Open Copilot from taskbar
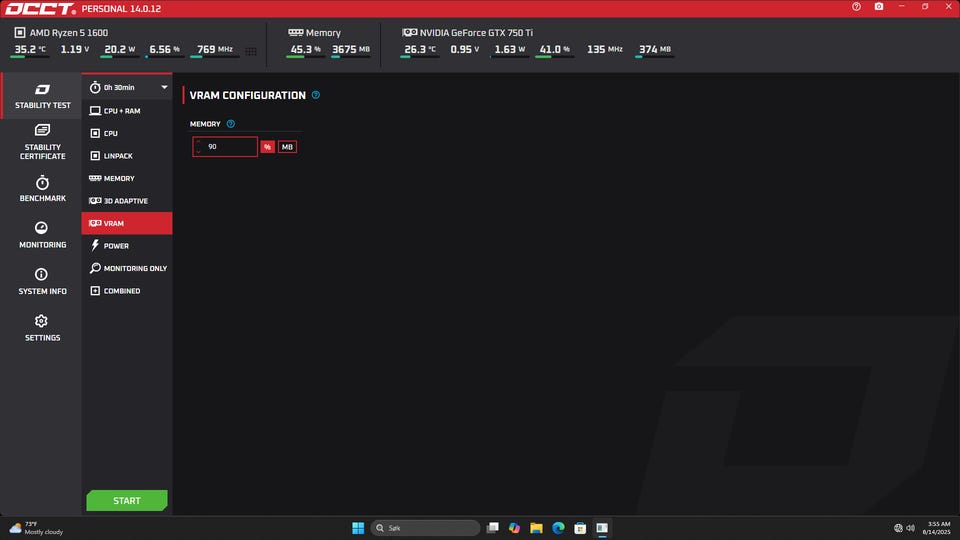This screenshot has width=960, height=540. 514,528
